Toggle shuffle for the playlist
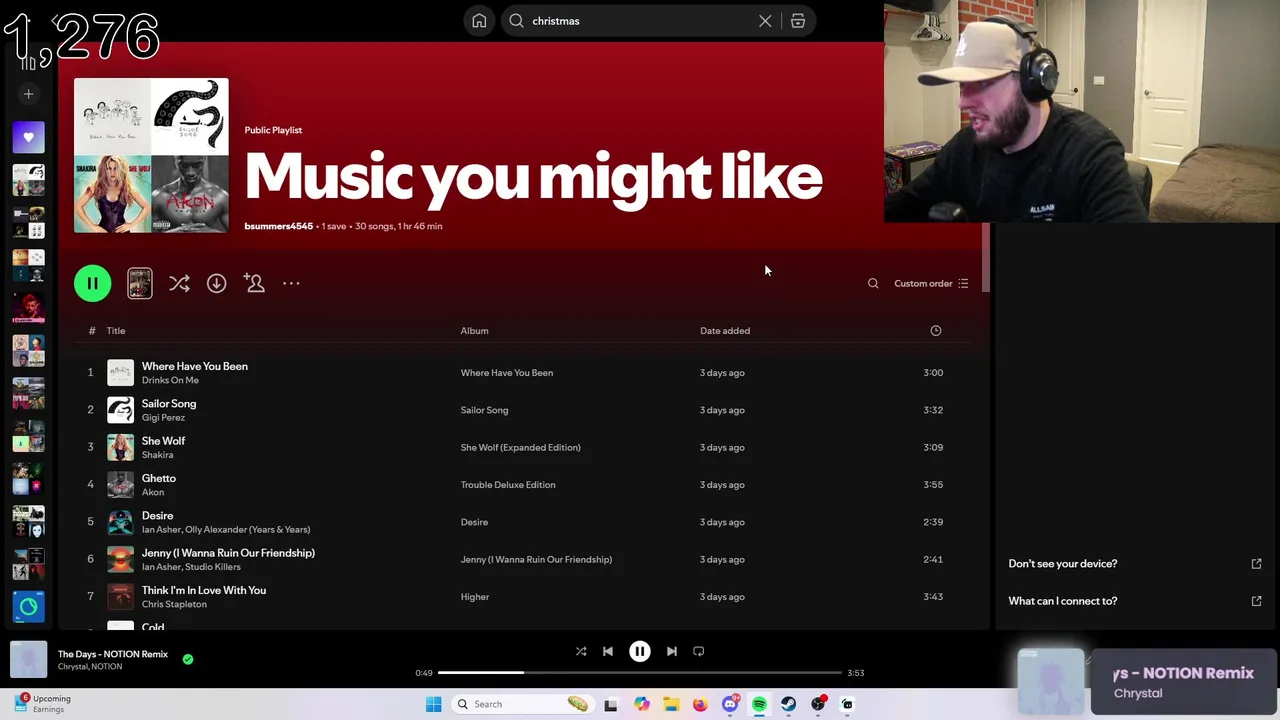This screenshot has width=1280, height=720. click(x=179, y=283)
